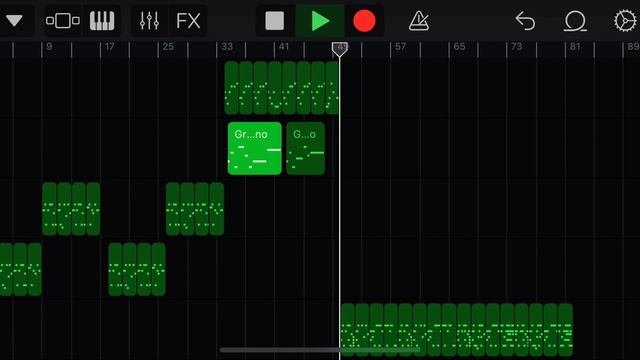The height and width of the screenshot is (360, 640).
Task: Start playback with the green play button
Action: (320, 20)
